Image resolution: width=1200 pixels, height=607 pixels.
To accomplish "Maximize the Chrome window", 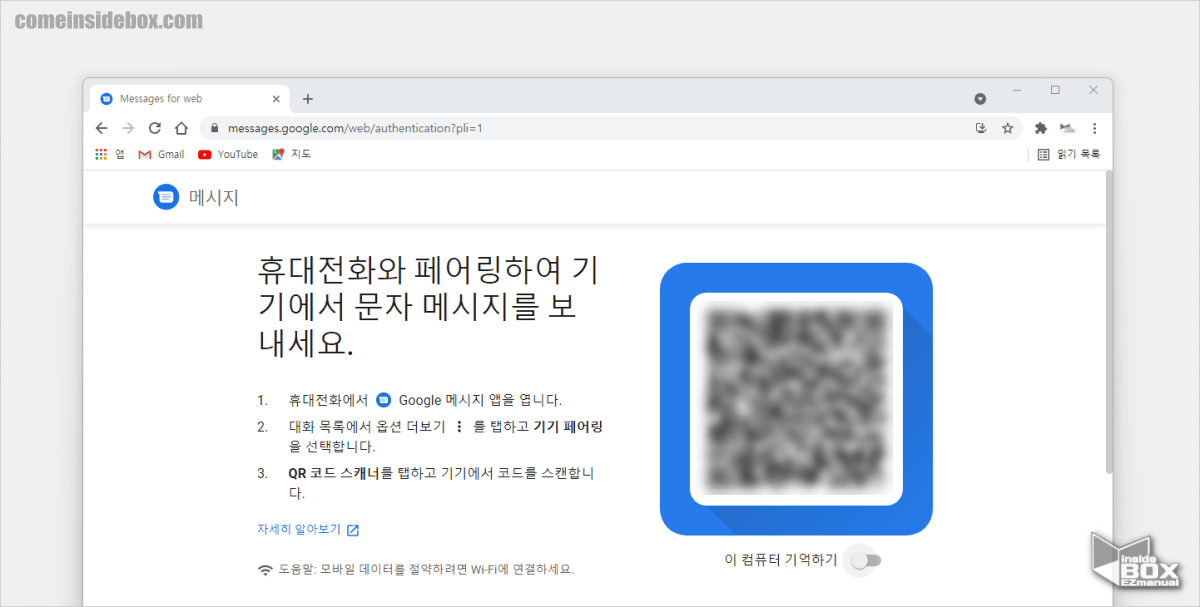I will (1055, 90).
